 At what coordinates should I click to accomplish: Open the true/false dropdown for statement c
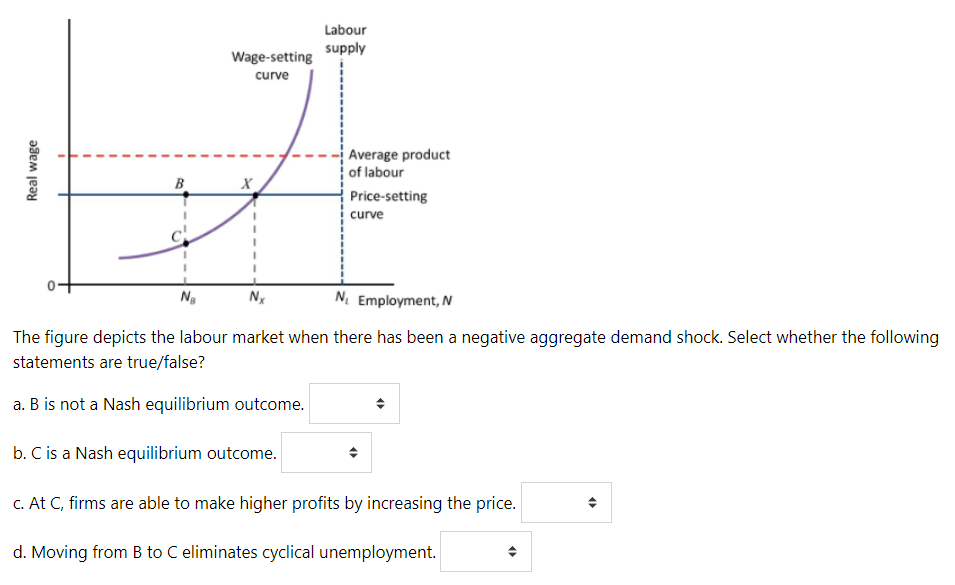pos(565,502)
